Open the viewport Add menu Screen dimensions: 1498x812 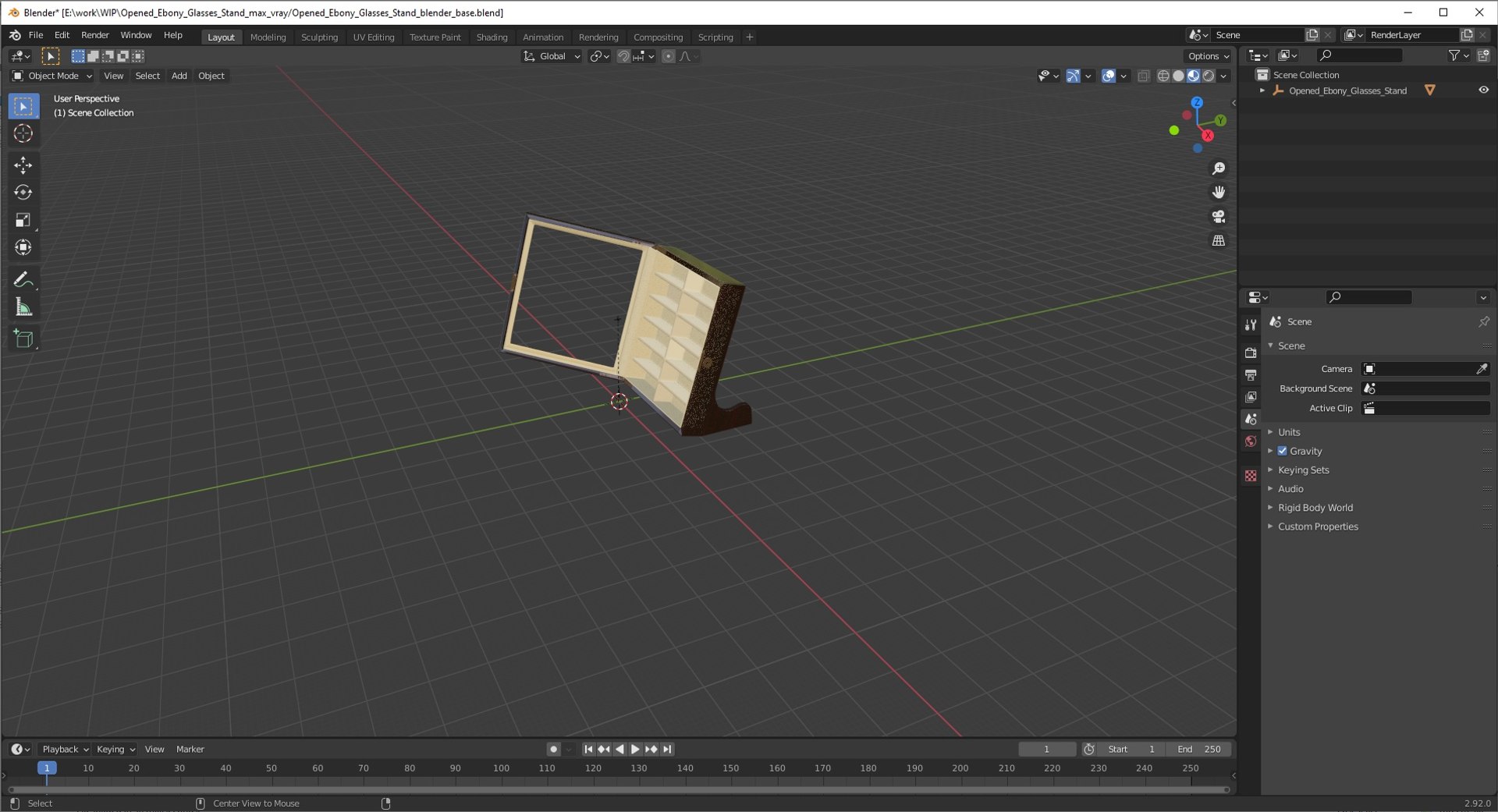click(179, 76)
